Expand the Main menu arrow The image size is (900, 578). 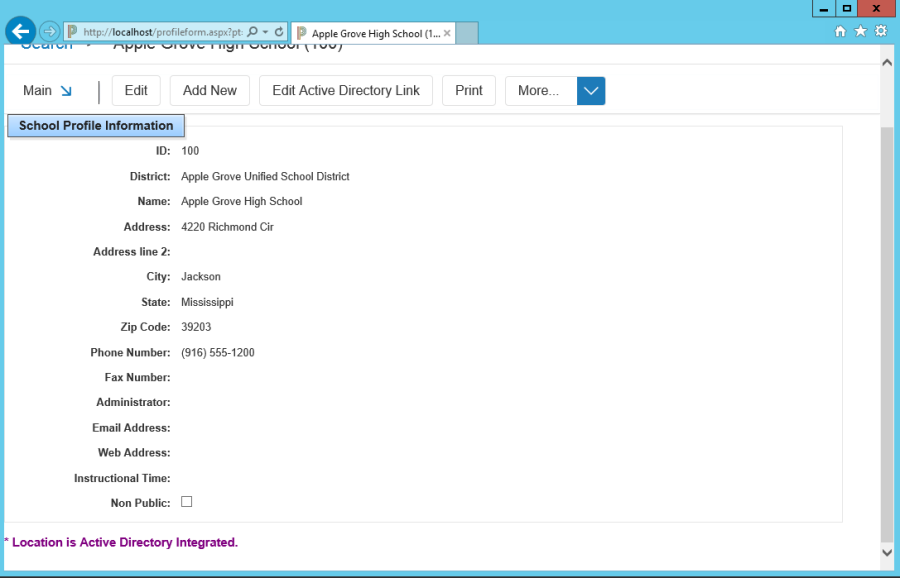(66, 91)
